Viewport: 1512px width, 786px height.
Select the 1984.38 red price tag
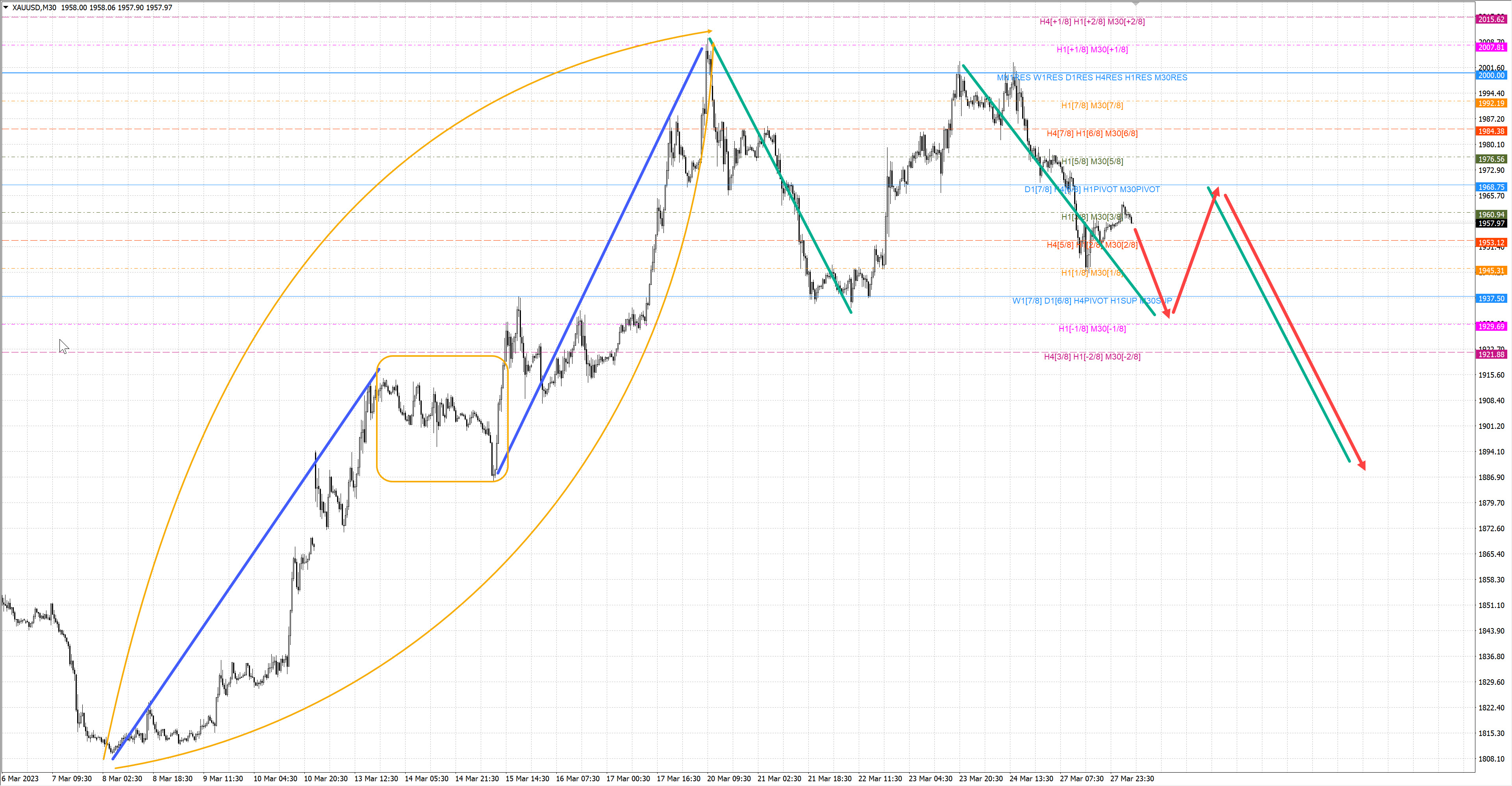pos(1492,132)
